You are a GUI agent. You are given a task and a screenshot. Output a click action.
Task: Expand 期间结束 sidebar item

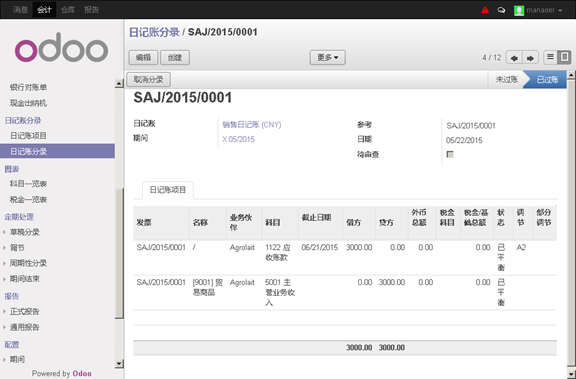coord(24,279)
